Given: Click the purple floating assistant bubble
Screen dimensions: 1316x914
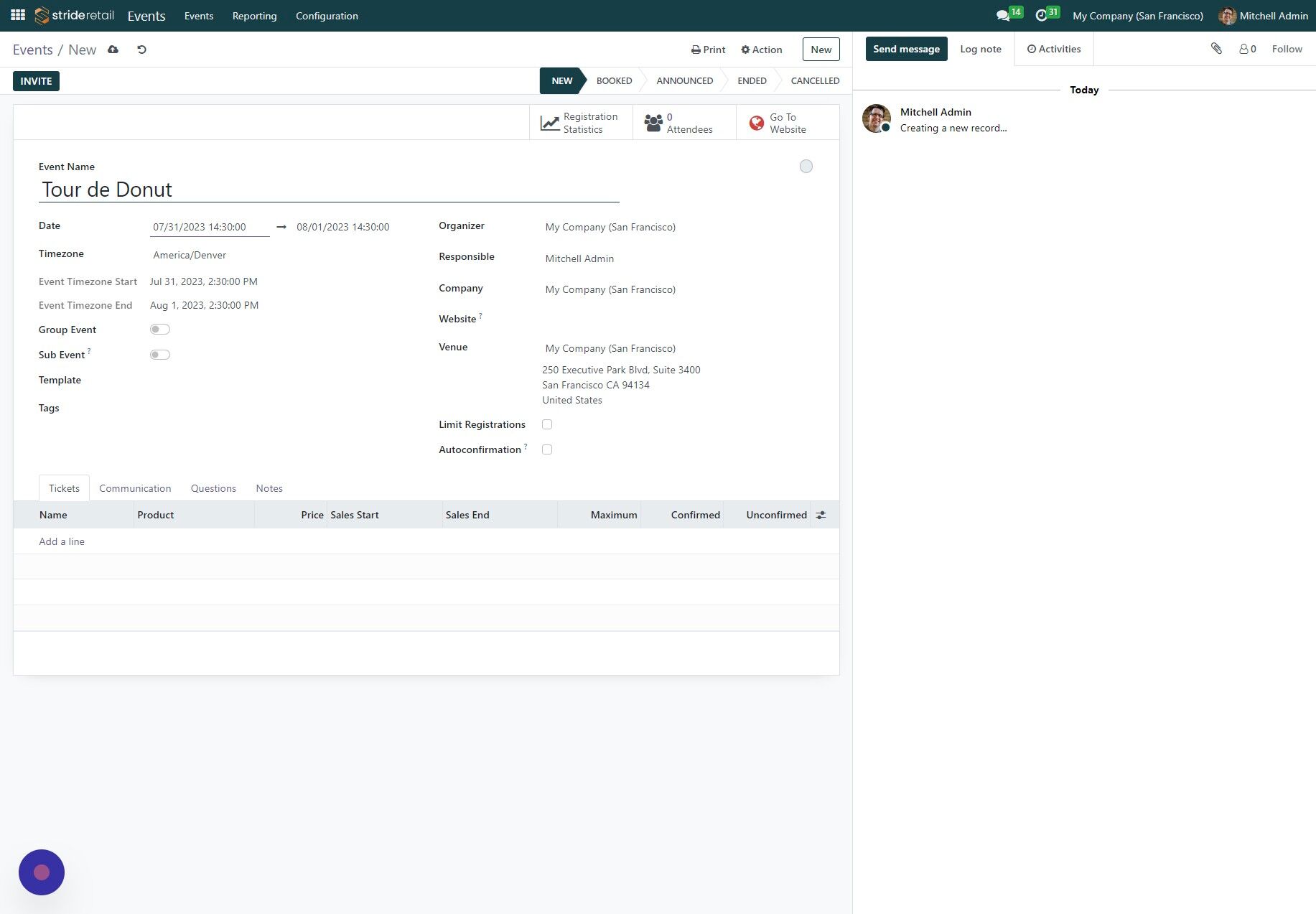Looking at the screenshot, I should pyautogui.click(x=42, y=872).
